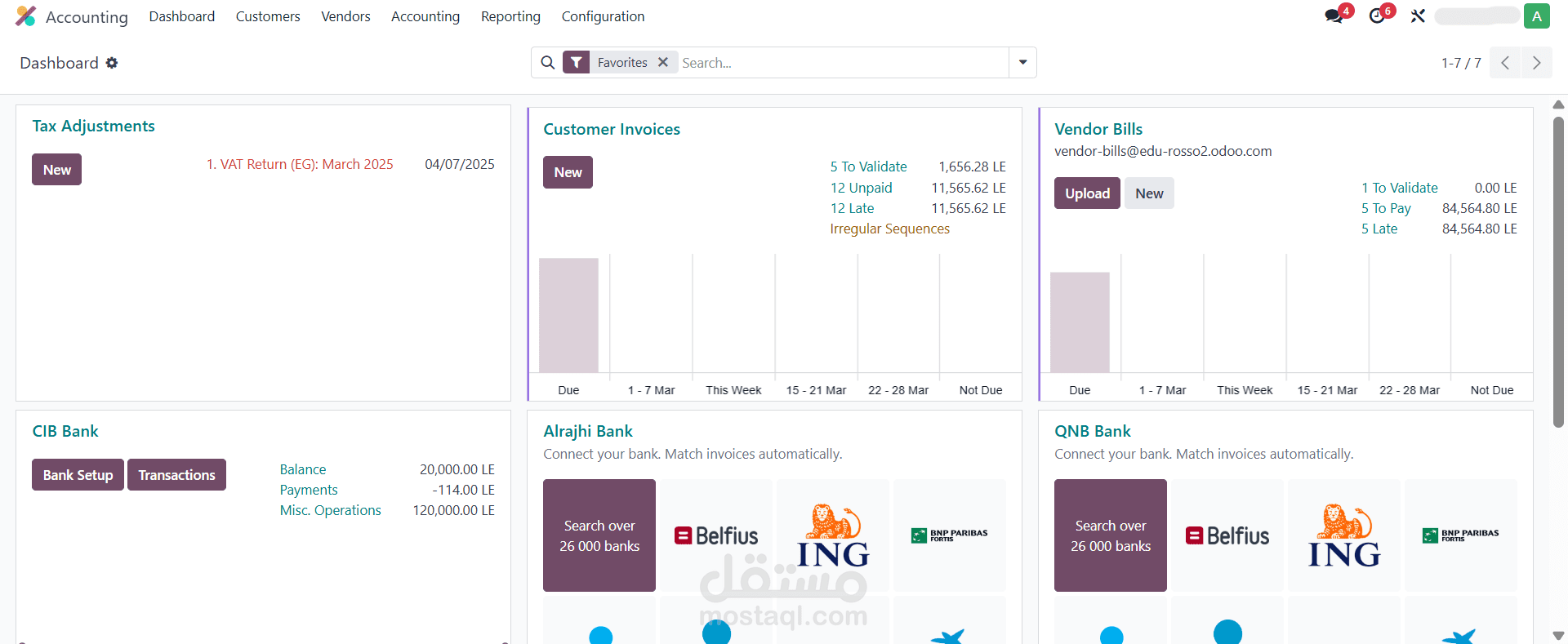
Task: Open the Customer Invoices title
Action: coord(612,129)
